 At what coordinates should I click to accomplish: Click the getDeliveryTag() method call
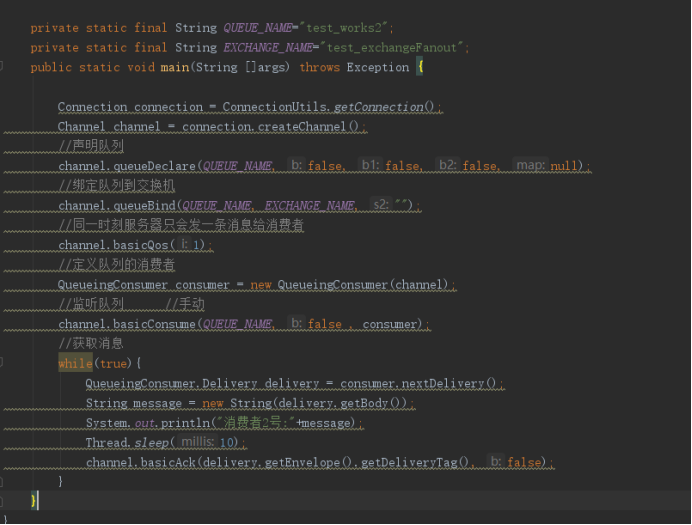point(414,463)
